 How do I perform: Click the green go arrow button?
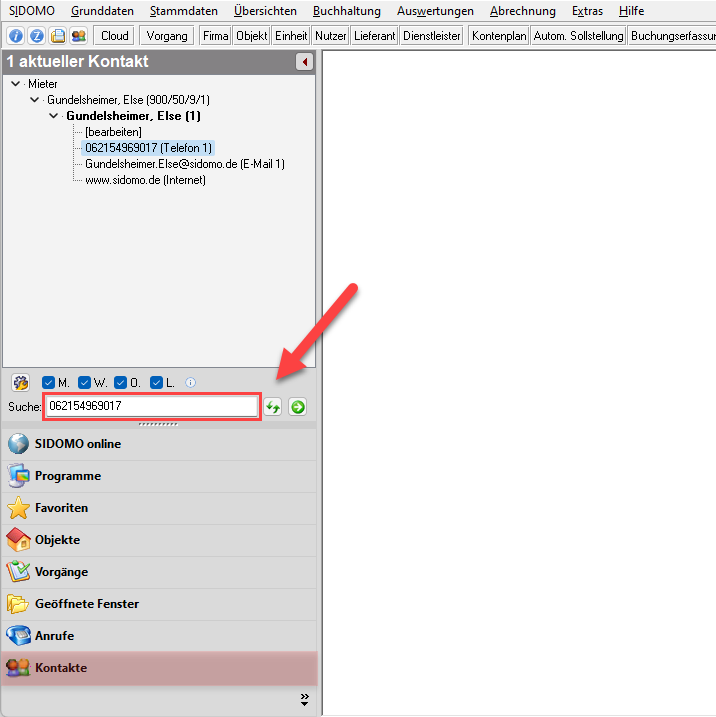[x=298, y=407]
